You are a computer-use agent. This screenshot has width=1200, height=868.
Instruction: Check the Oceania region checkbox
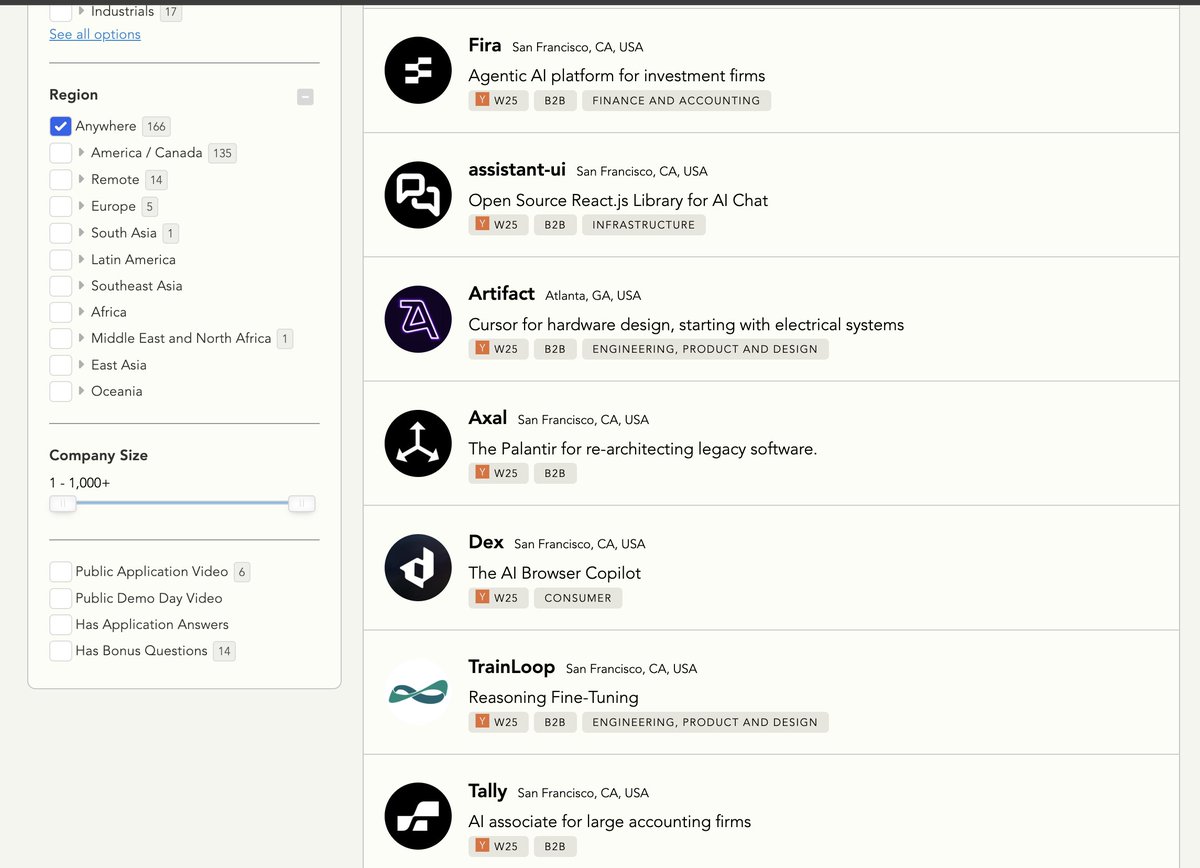tap(60, 391)
